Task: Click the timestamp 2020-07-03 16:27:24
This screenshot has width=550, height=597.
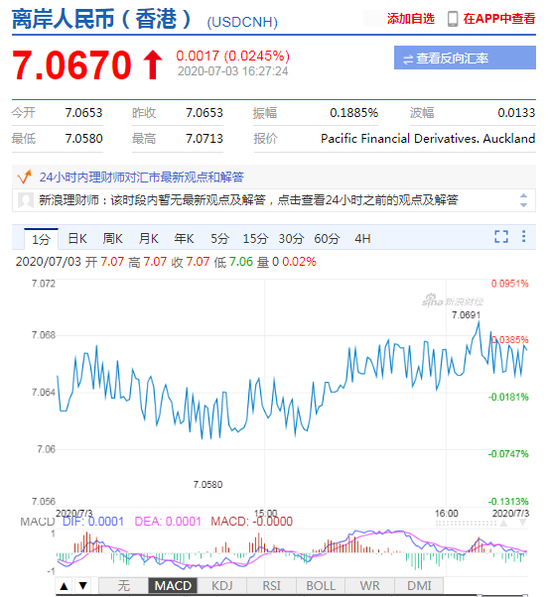Action: tap(233, 71)
